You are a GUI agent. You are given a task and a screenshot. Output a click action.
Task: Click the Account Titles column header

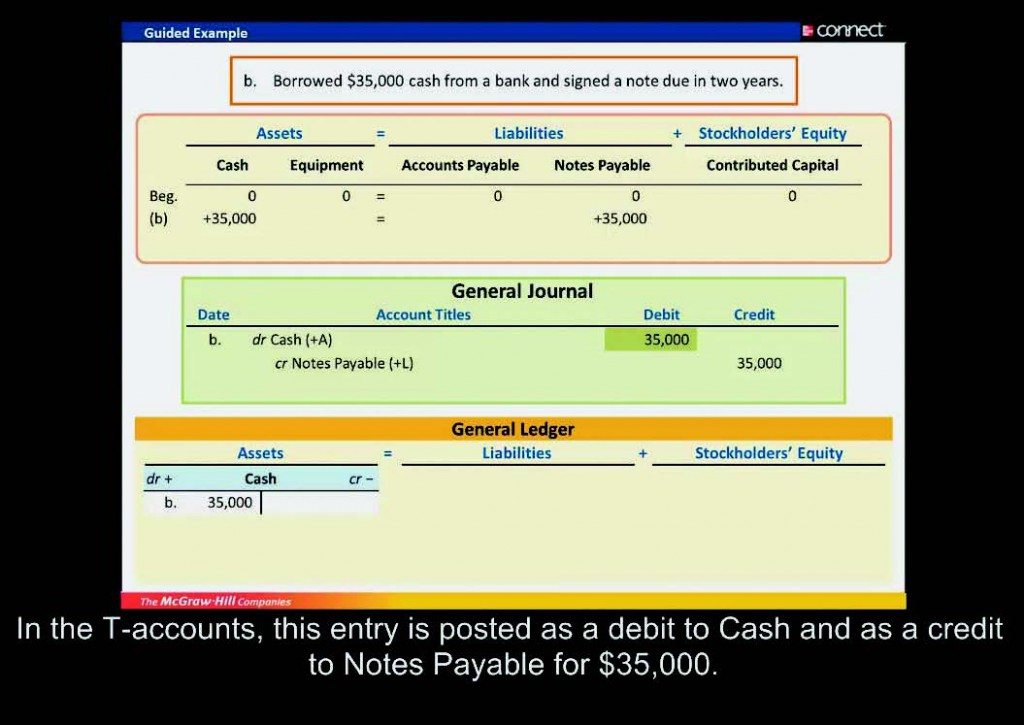[423, 315]
